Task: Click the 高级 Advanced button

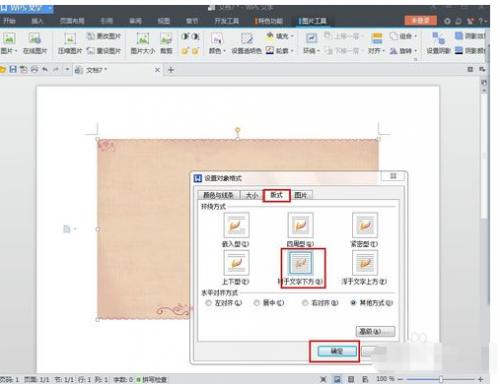Action: coord(375,331)
